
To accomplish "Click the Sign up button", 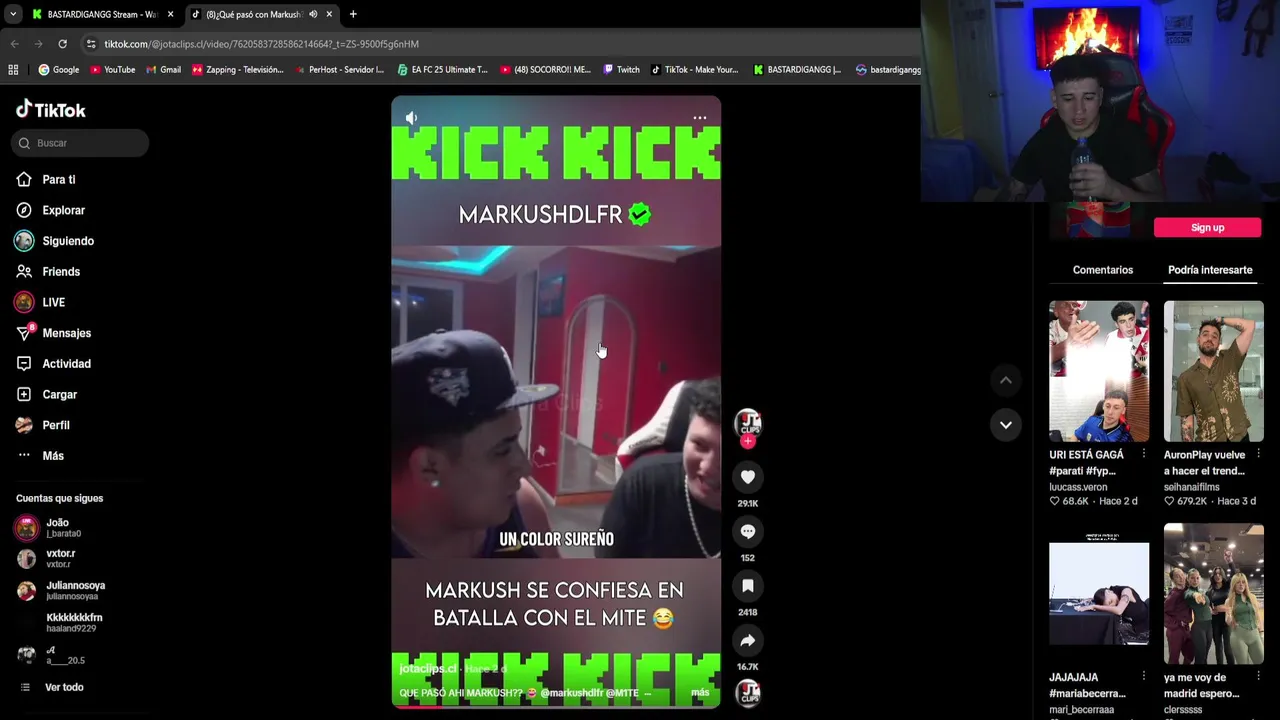I will (x=1207, y=227).
